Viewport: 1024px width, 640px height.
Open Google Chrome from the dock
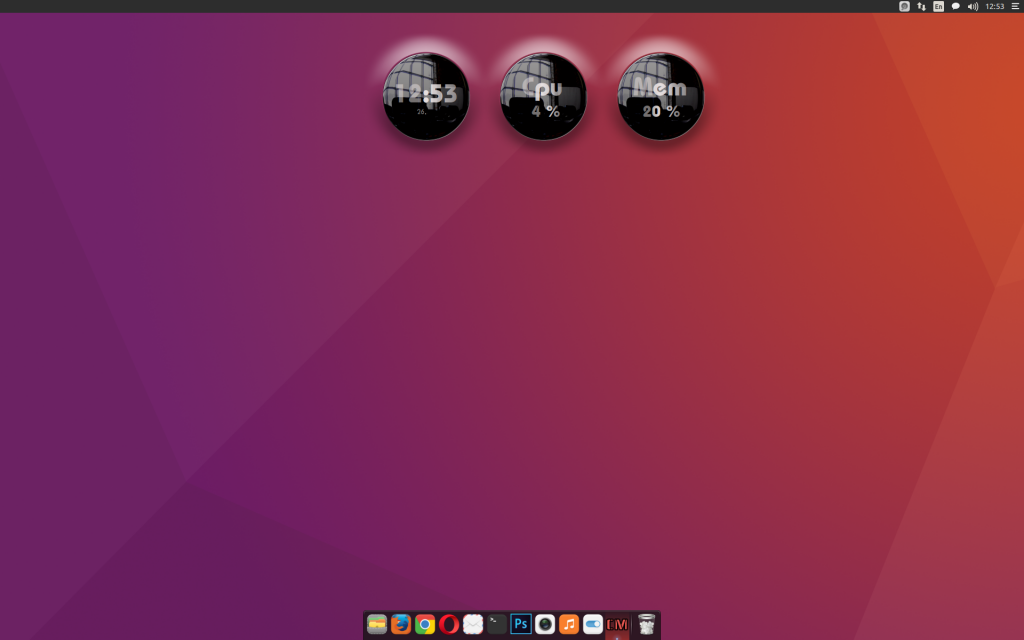point(425,624)
